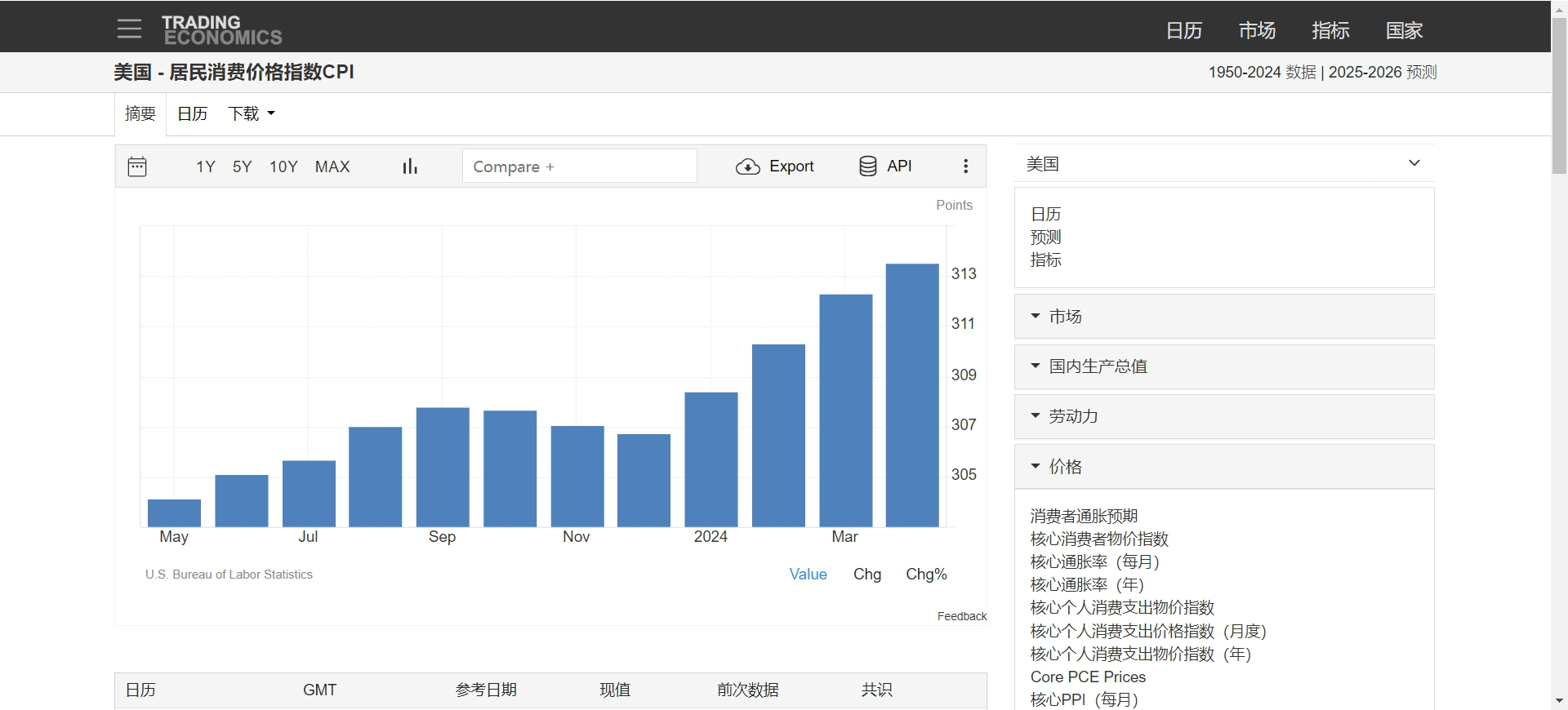The image size is (1568, 710).
Task: Click the Export cloud download icon
Action: pos(747,166)
